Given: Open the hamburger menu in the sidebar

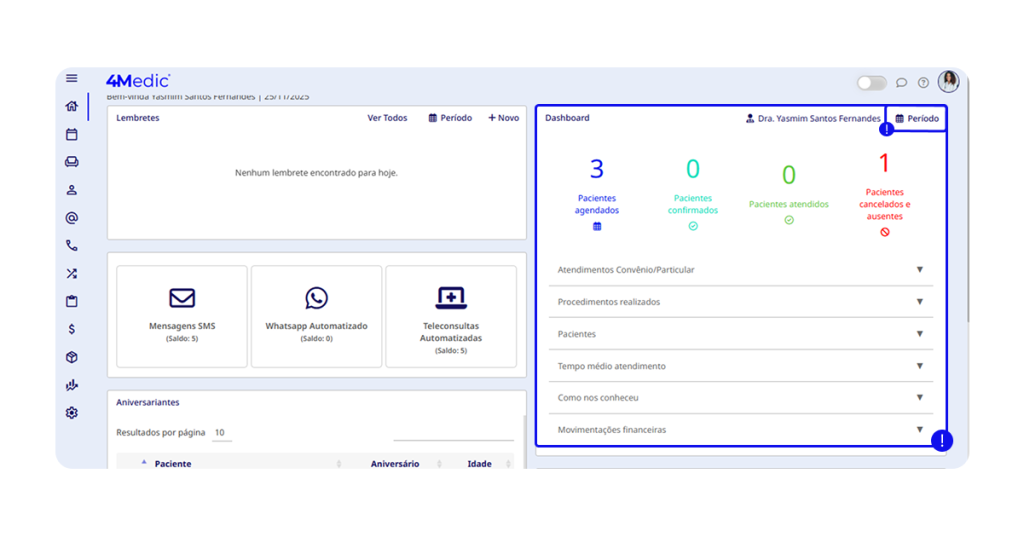Looking at the screenshot, I should 71,78.
